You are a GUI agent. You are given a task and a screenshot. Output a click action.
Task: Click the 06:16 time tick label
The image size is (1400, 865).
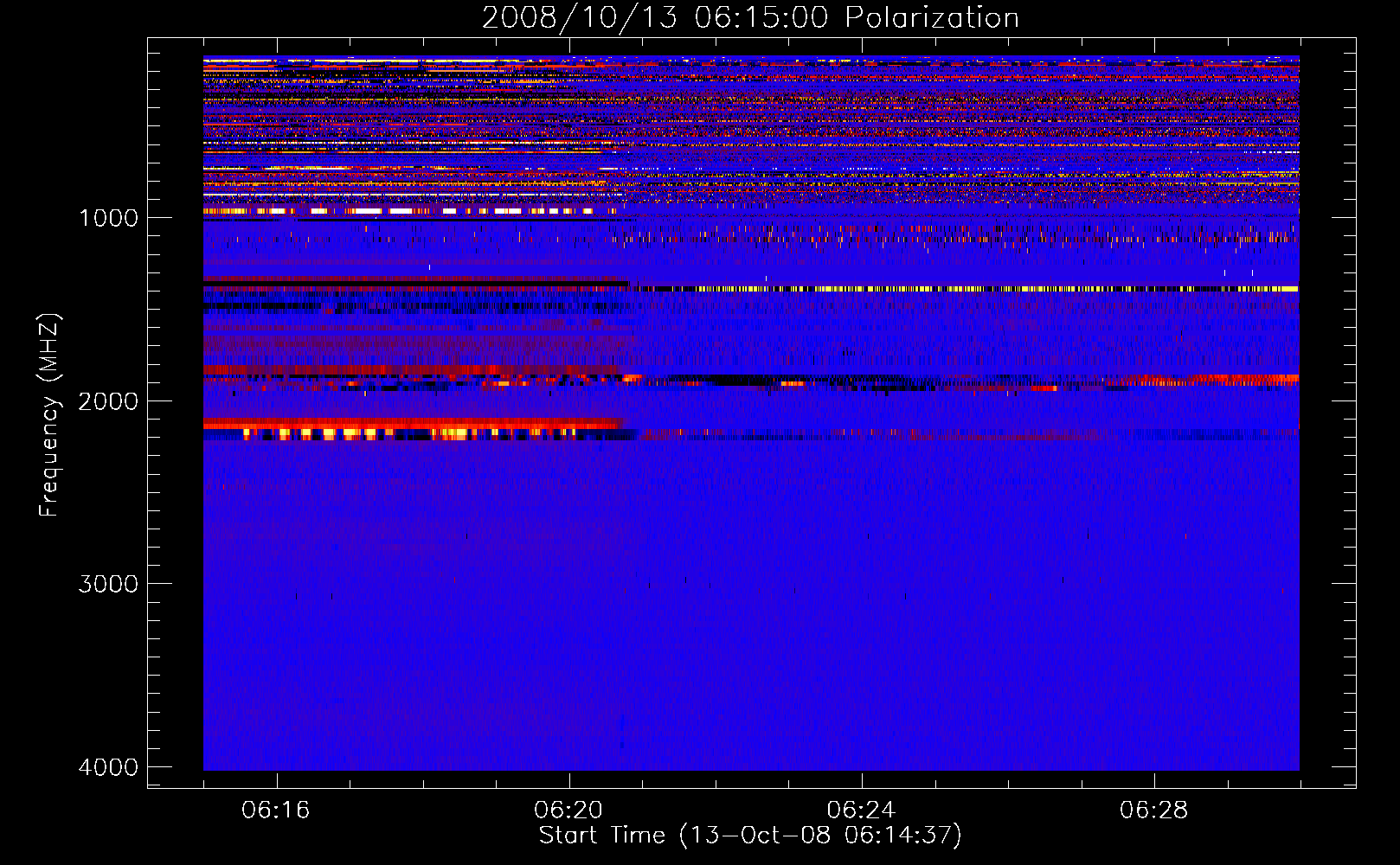(x=276, y=811)
